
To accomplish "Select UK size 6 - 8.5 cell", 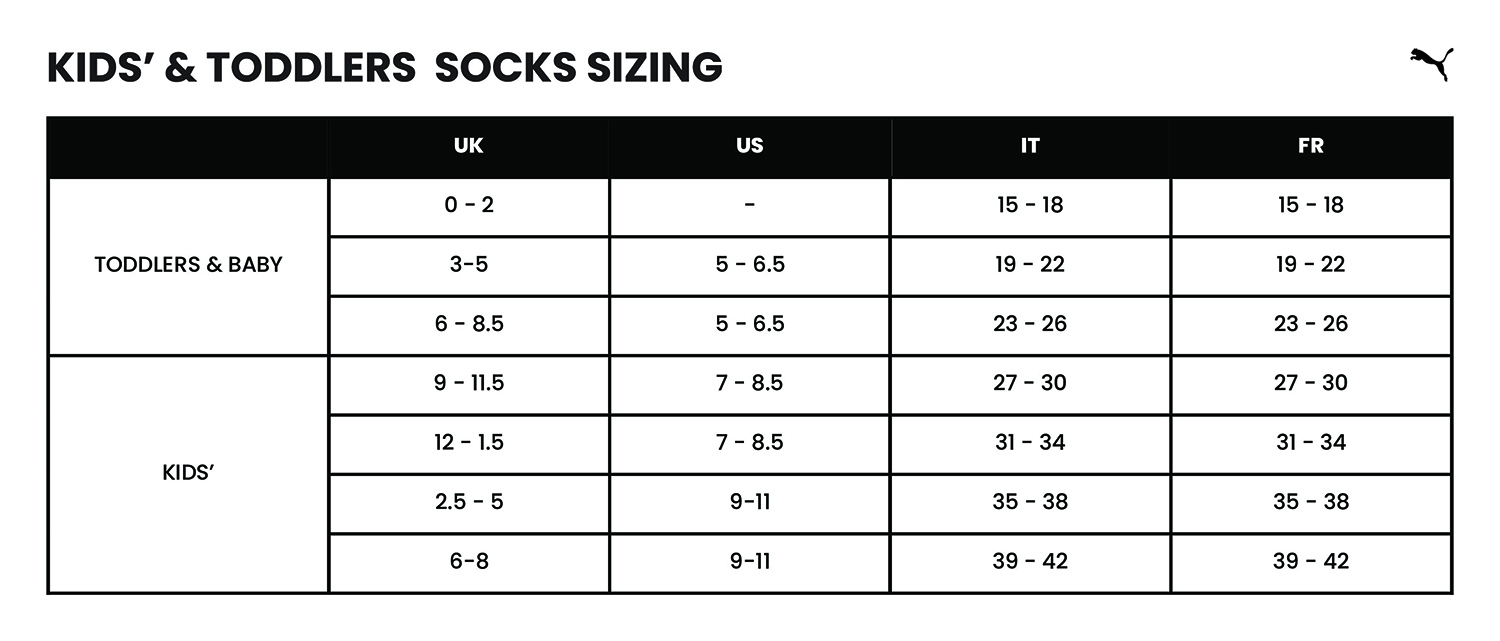I will click(469, 324).
